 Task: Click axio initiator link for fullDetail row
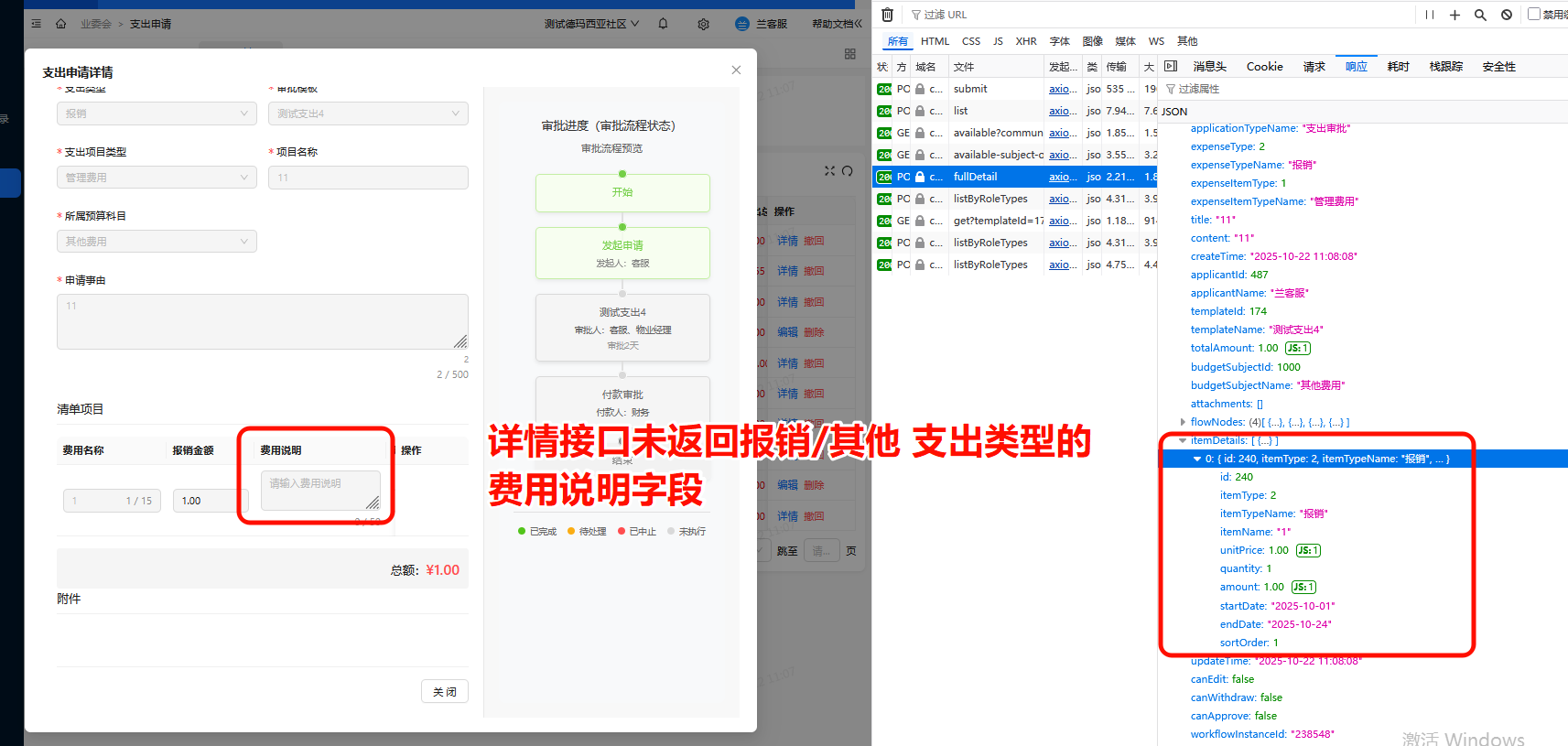(x=1062, y=177)
